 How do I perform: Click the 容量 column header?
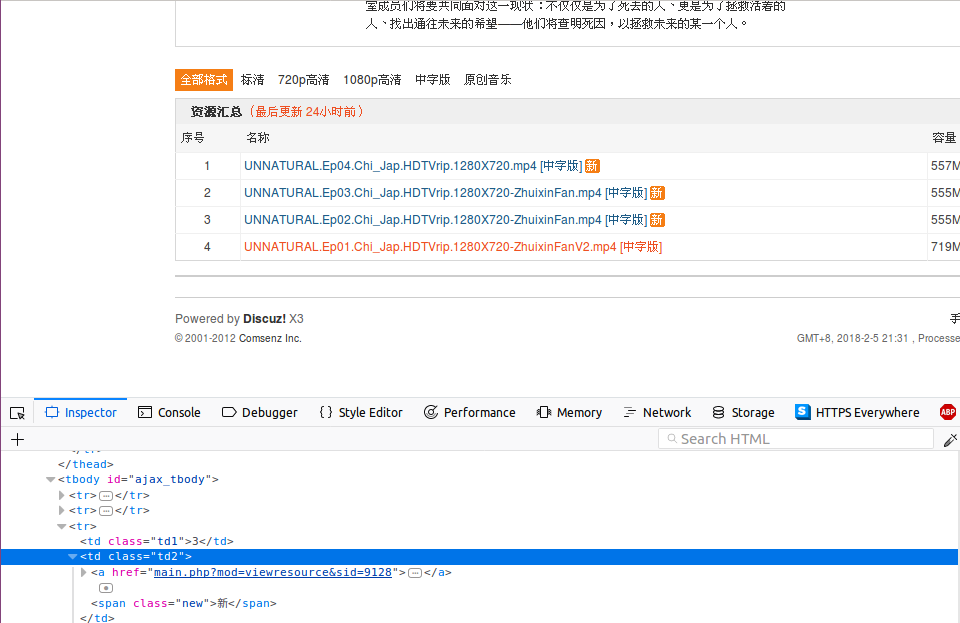point(944,138)
